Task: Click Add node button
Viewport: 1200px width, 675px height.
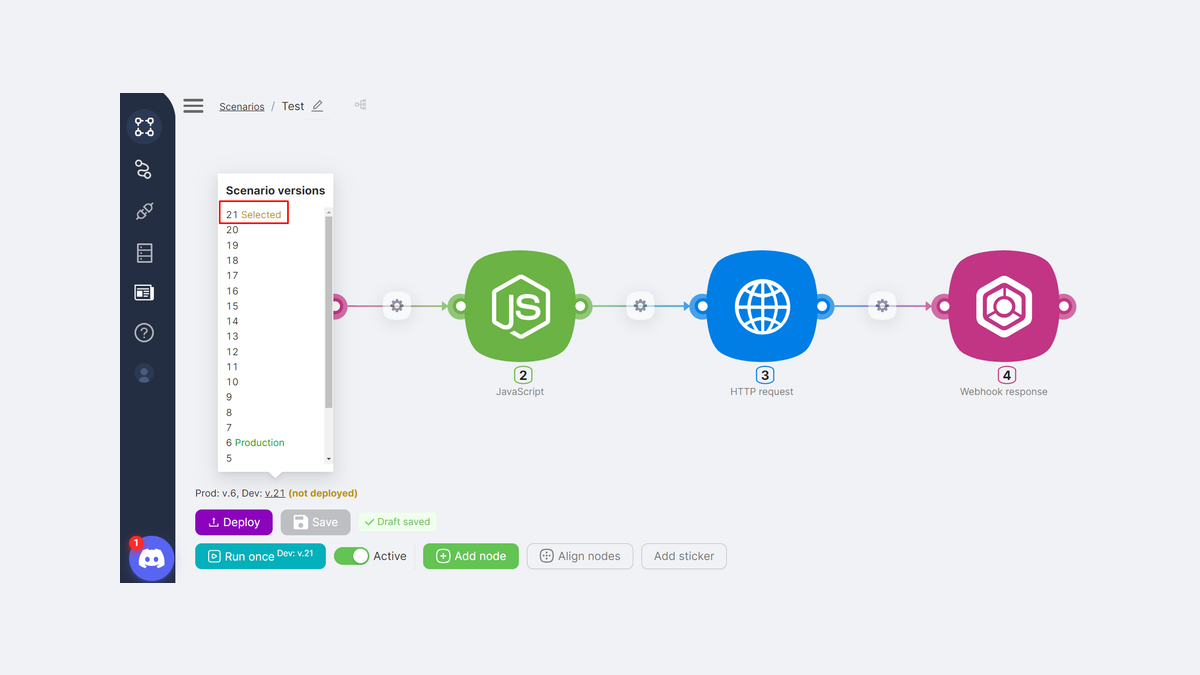Action: click(x=471, y=556)
